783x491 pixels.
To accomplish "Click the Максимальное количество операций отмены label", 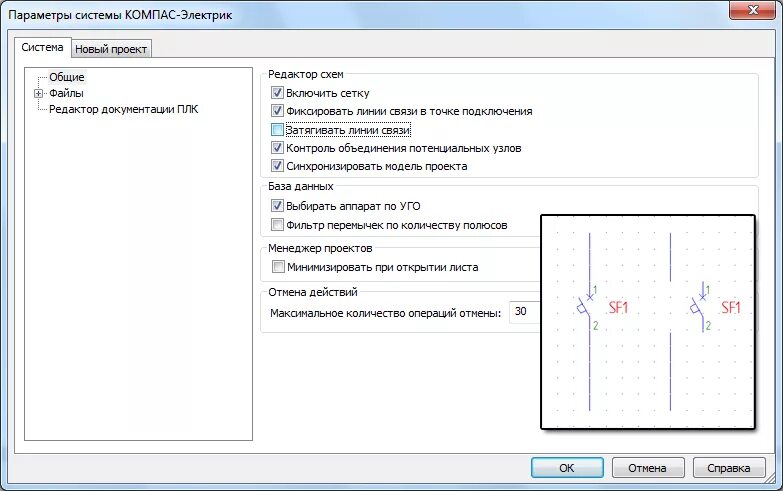I will click(386, 313).
